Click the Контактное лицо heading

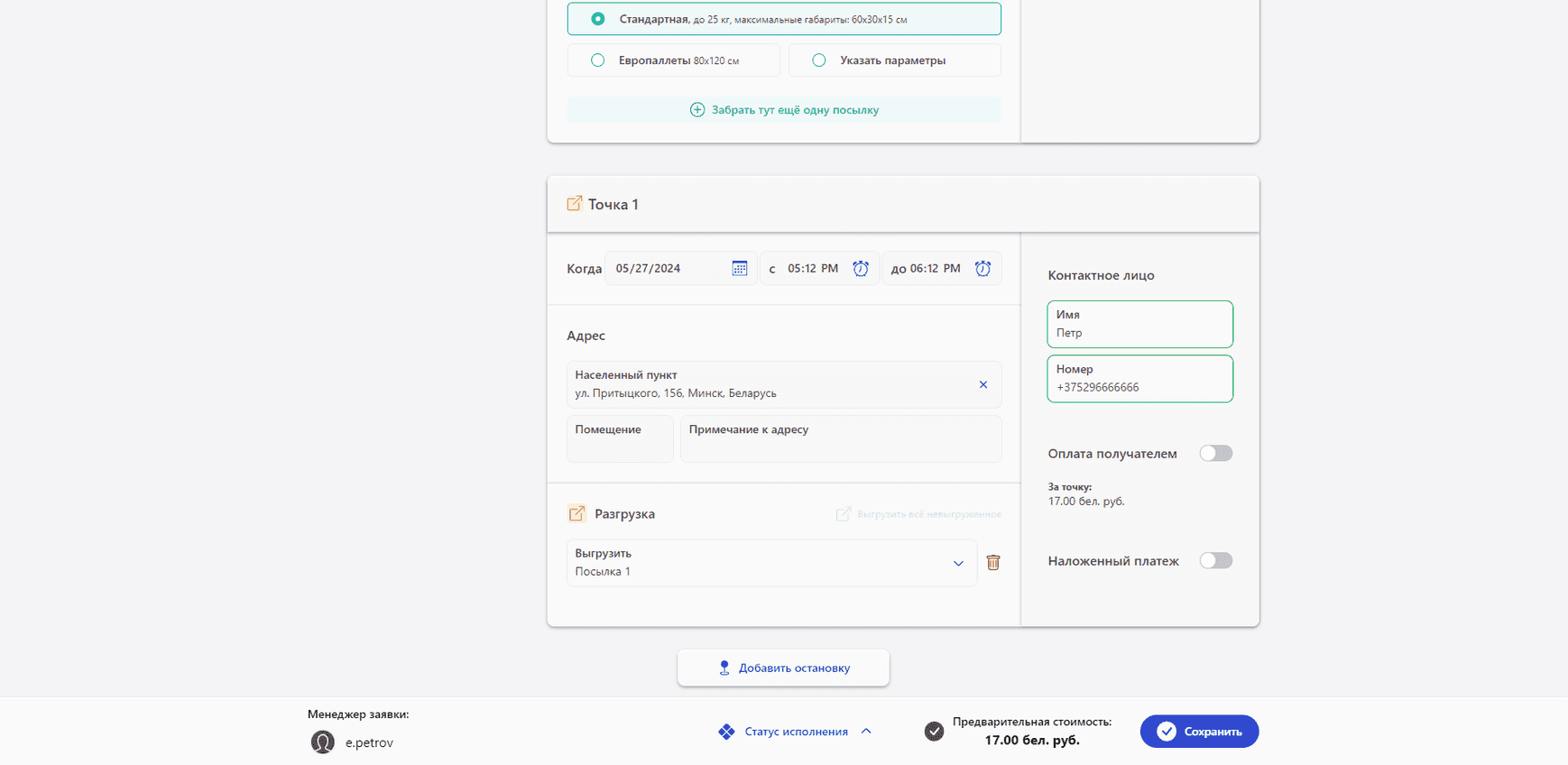pyautogui.click(x=1101, y=275)
